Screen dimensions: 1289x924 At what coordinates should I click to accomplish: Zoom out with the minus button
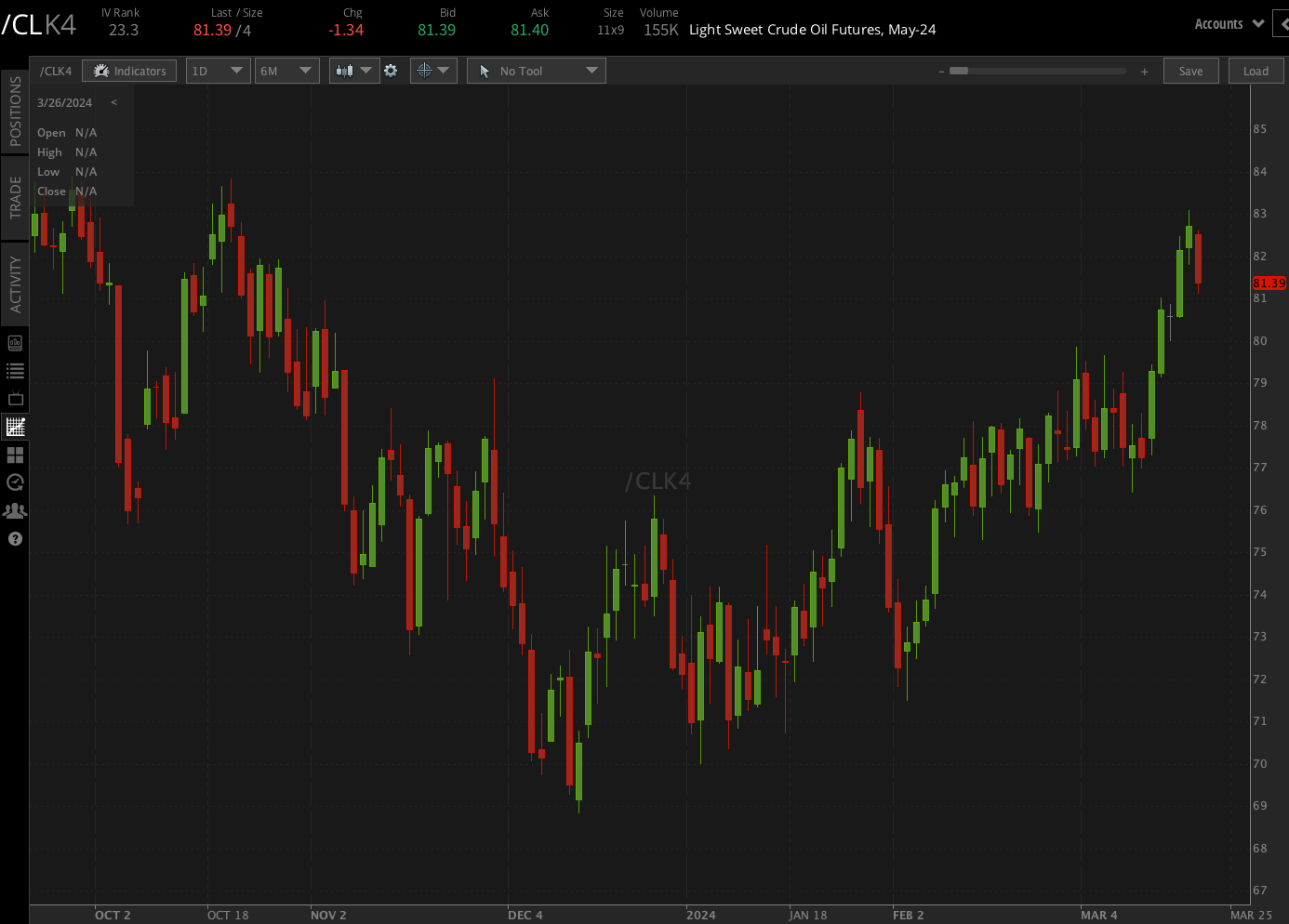coord(941,71)
